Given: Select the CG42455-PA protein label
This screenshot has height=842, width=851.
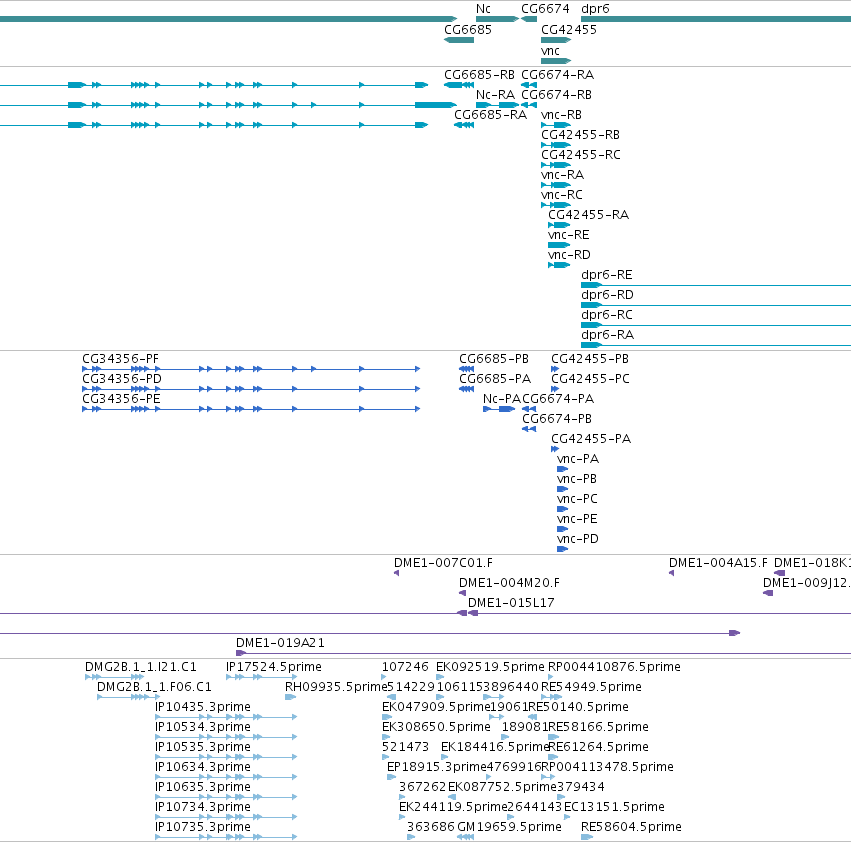Looking at the screenshot, I should (591, 439).
